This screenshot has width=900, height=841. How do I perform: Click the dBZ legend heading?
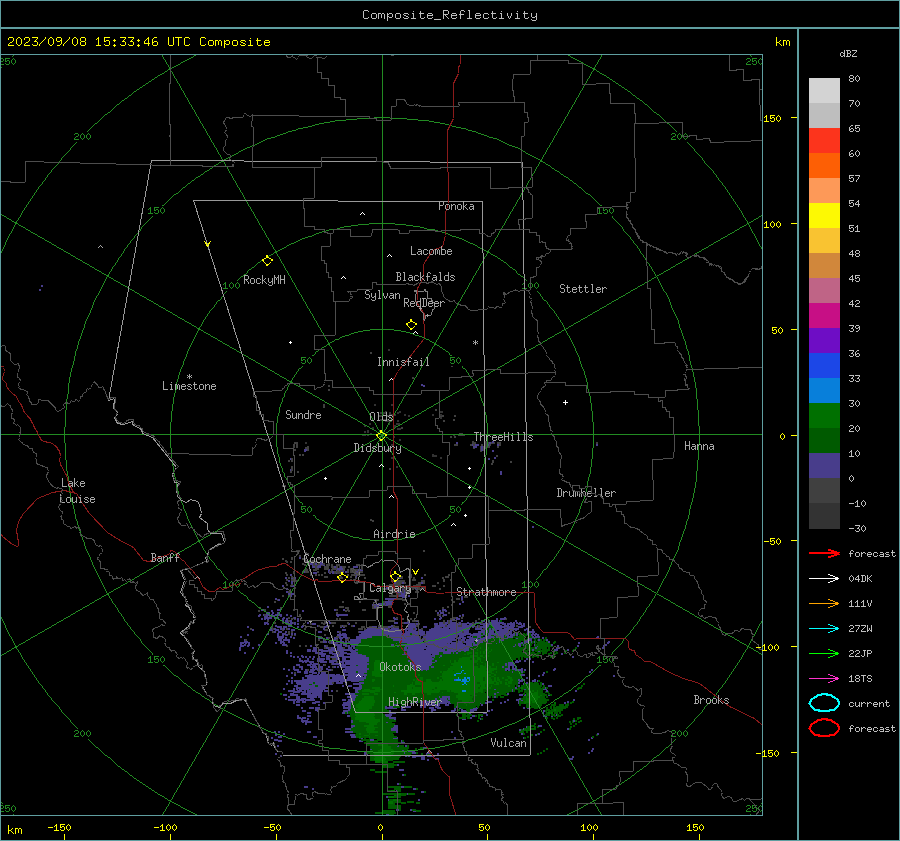tap(848, 54)
